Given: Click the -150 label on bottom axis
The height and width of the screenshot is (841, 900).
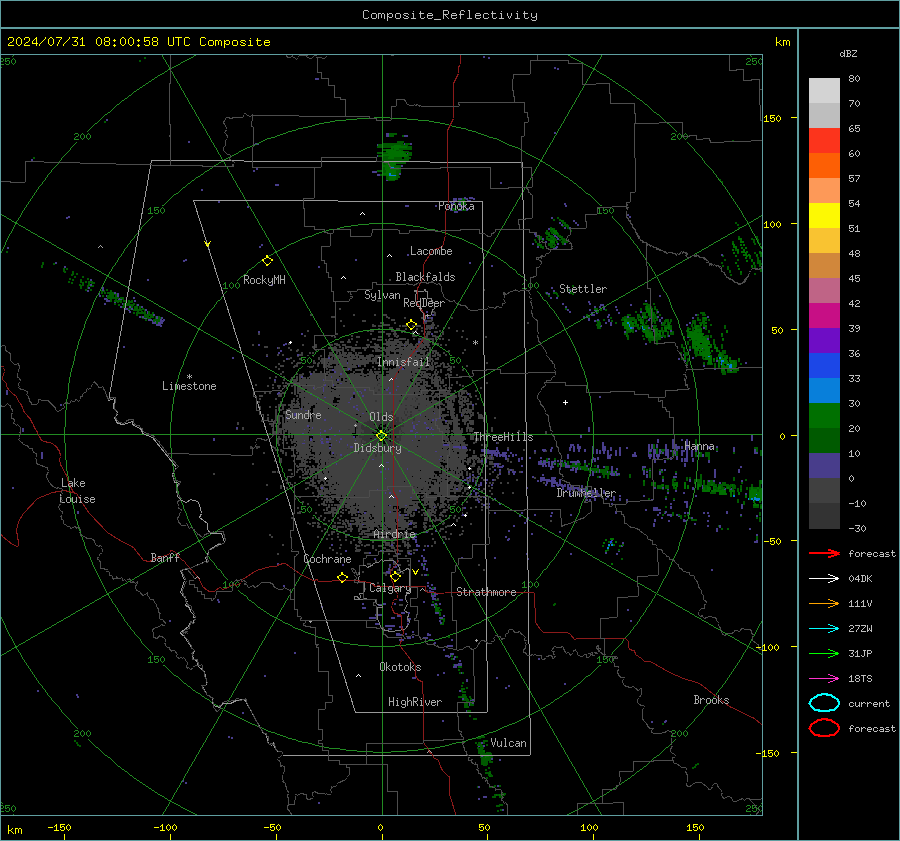Looking at the screenshot, I should click(59, 827).
